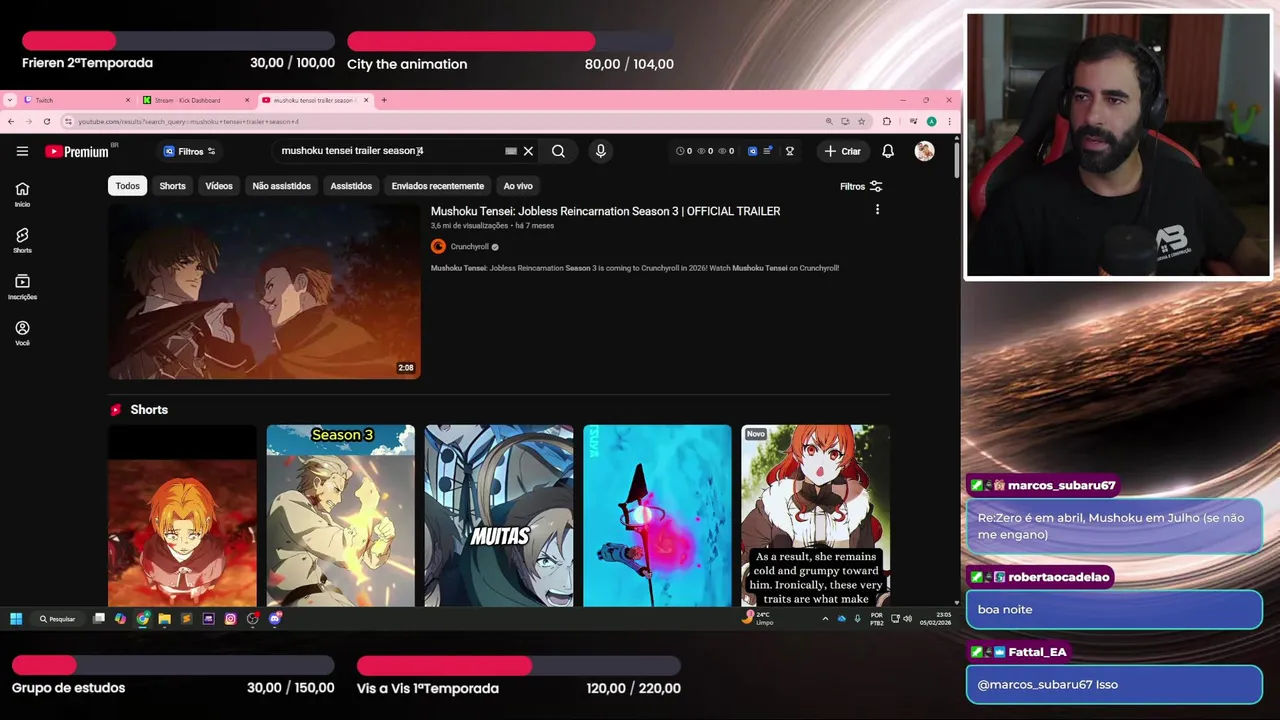
Task: Switch to Stream - Kick Dashboard tab
Action: (195, 100)
